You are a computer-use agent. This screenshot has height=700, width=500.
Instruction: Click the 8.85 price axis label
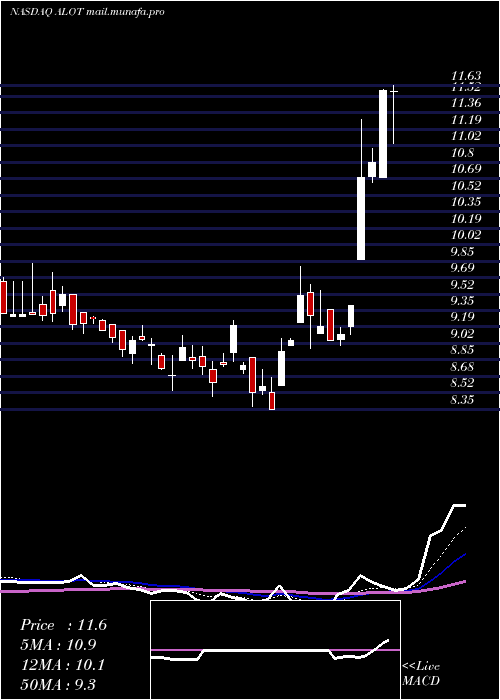tap(462, 350)
